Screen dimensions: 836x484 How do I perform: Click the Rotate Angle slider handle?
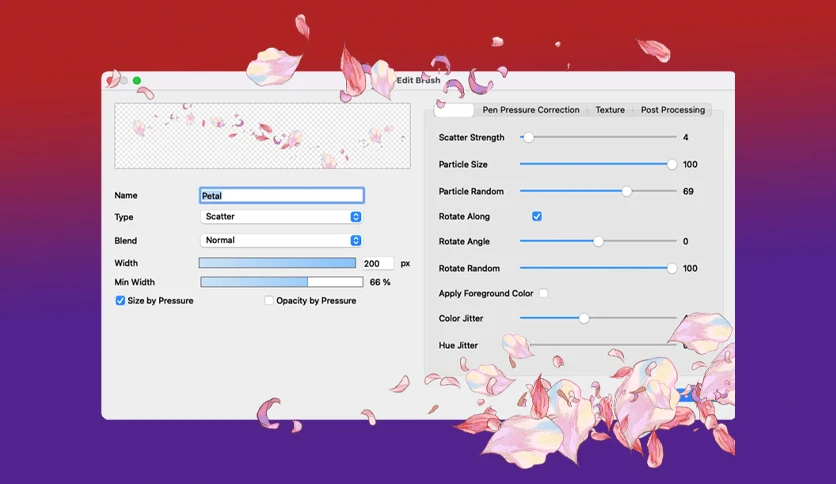(x=598, y=241)
